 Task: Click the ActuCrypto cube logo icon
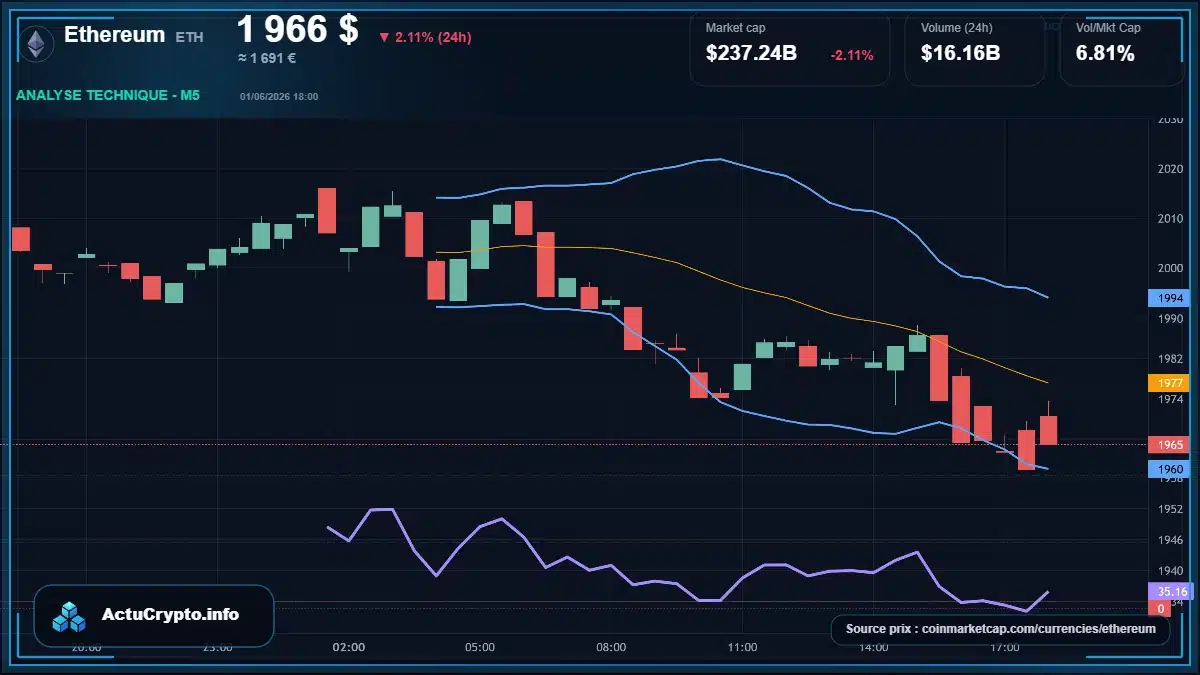(x=70, y=616)
